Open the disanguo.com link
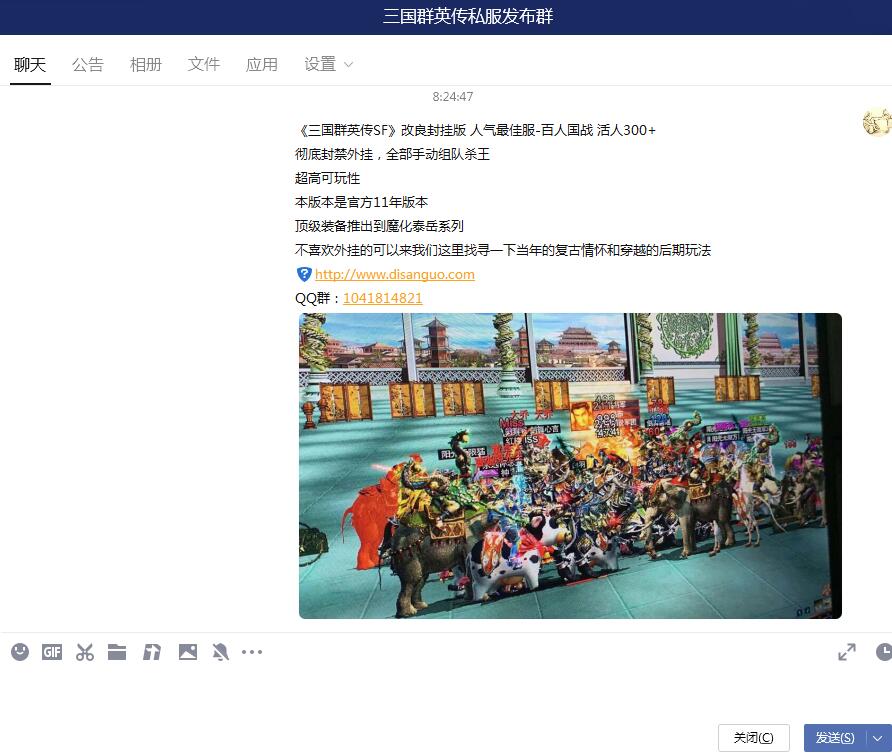This screenshot has width=892, height=756. [395, 274]
